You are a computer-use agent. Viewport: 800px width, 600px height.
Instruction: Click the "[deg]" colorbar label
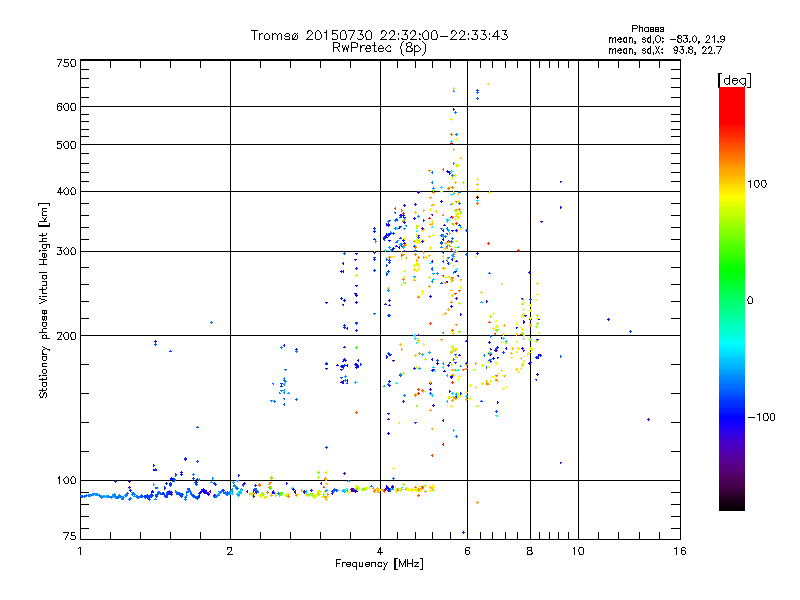point(734,80)
